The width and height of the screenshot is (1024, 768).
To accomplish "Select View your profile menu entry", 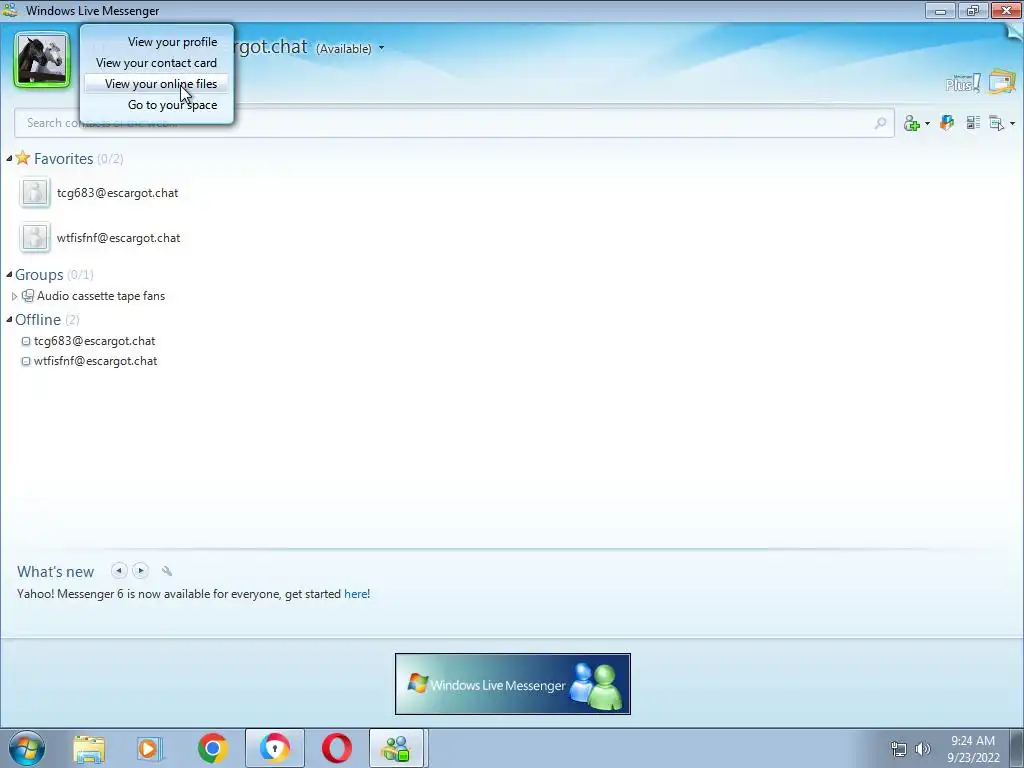I will [x=172, y=42].
